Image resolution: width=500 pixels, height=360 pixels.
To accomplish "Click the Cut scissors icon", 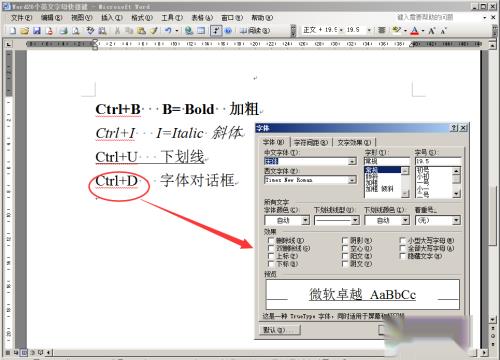I will point(117,31).
